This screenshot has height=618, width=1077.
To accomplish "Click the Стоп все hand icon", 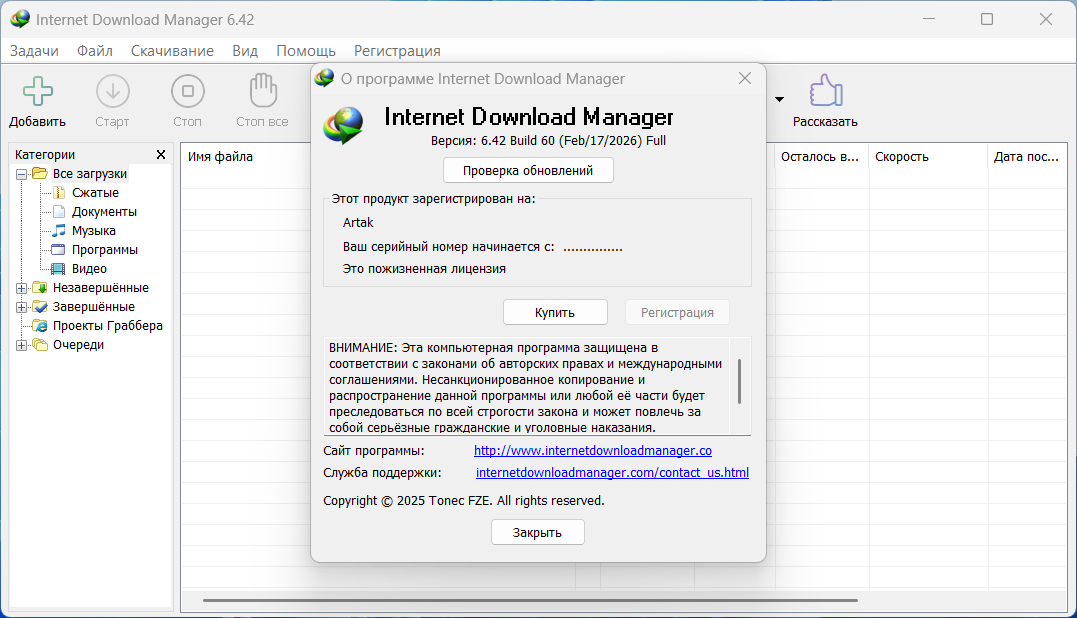I will tap(263, 90).
